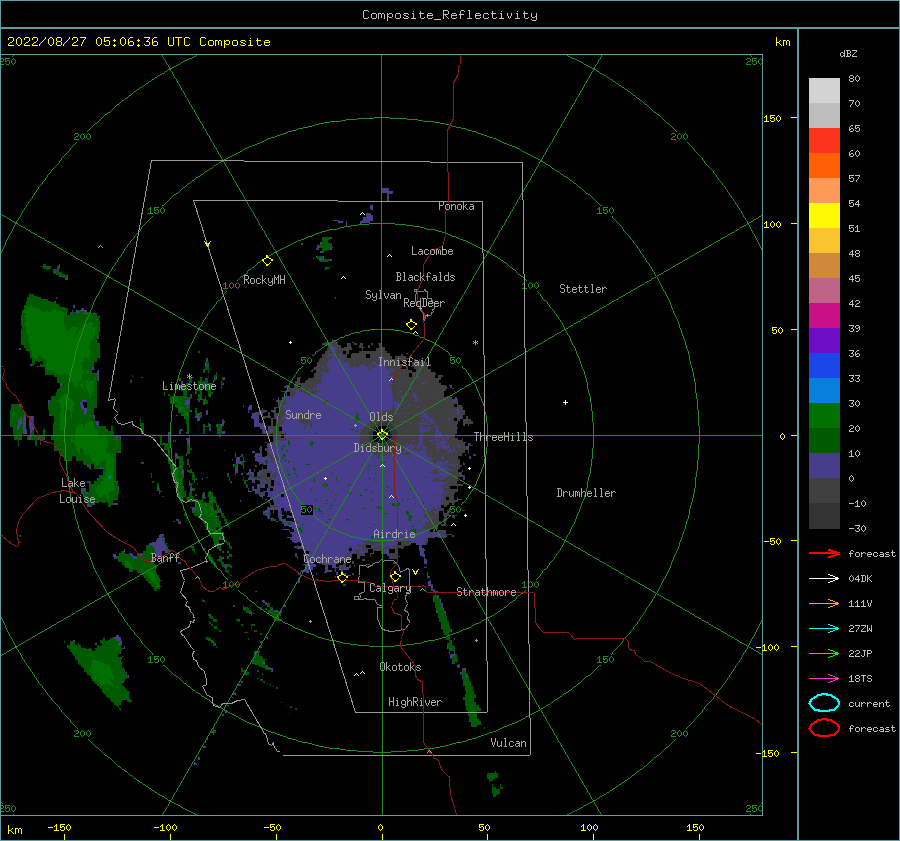Click the Vulcan city label
This screenshot has height=841, width=900.
coord(508,743)
